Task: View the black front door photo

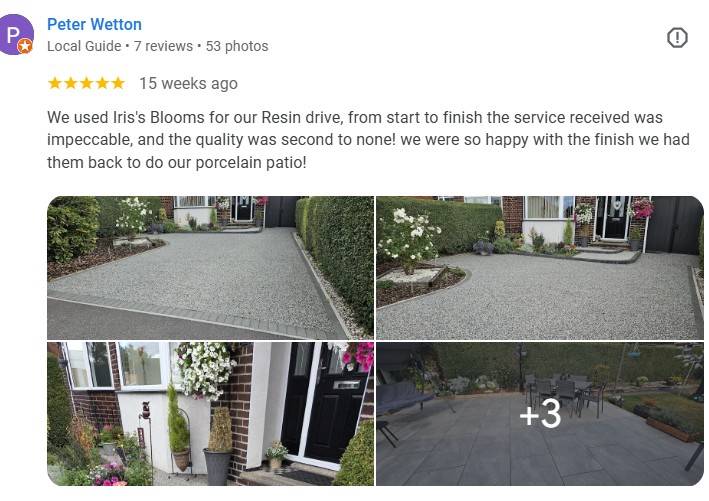Action: coord(210,413)
